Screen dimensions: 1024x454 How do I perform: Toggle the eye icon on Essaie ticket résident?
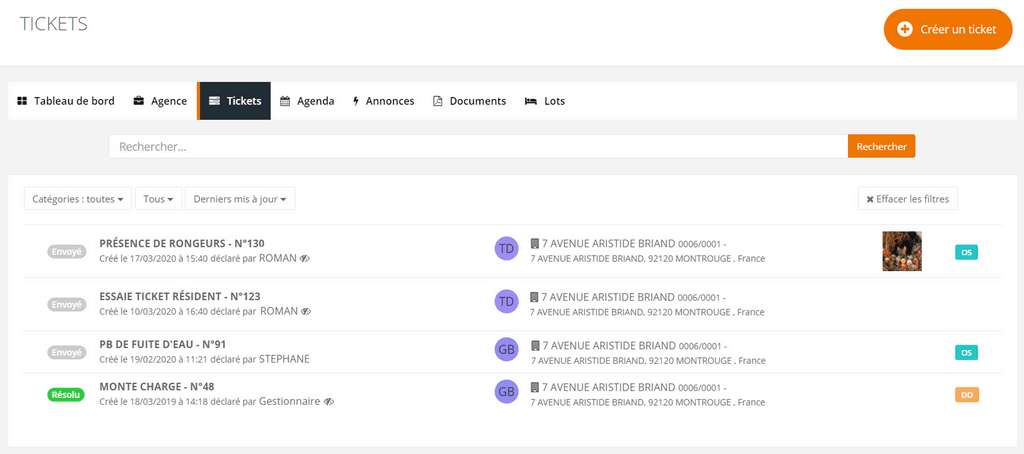pyautogui.click(x=306, y=312)
